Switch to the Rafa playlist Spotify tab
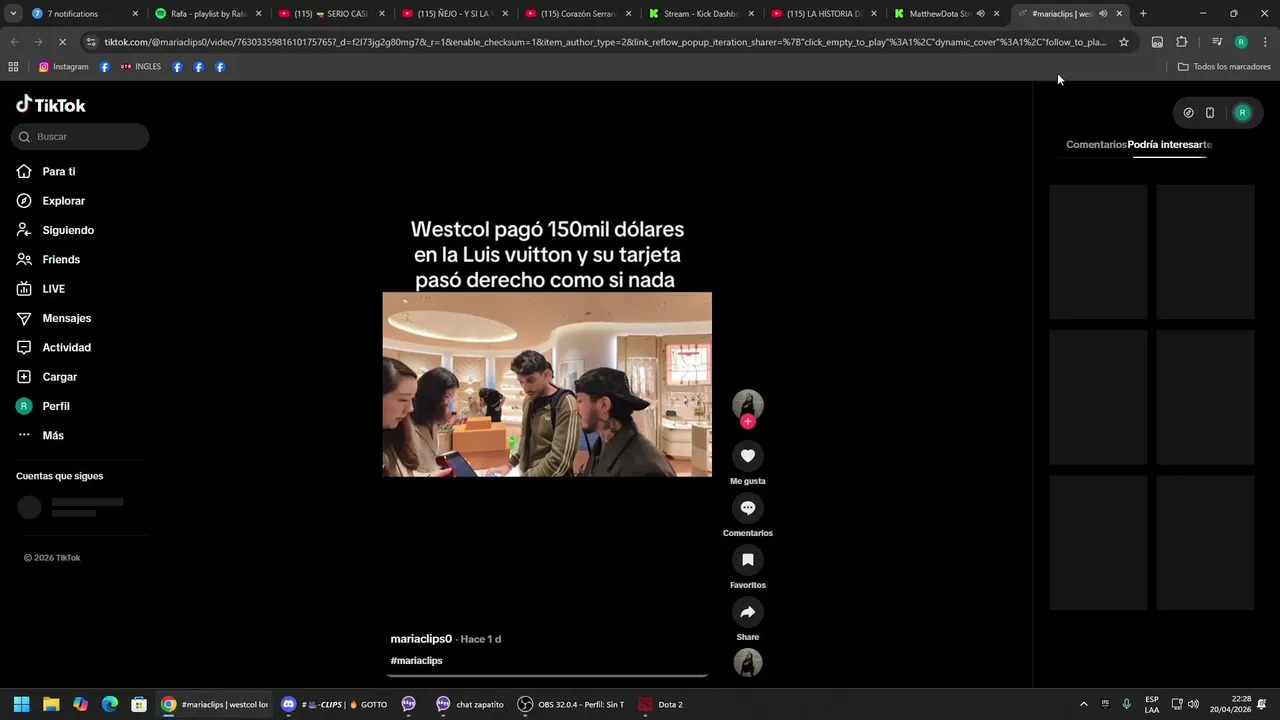 pos(207,14)
